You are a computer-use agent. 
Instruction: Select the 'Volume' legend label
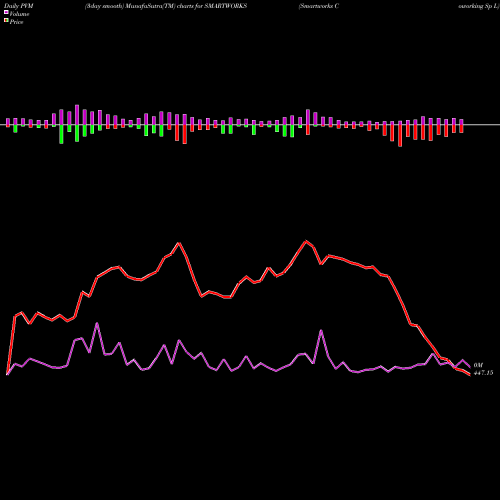tap(19, 14)
